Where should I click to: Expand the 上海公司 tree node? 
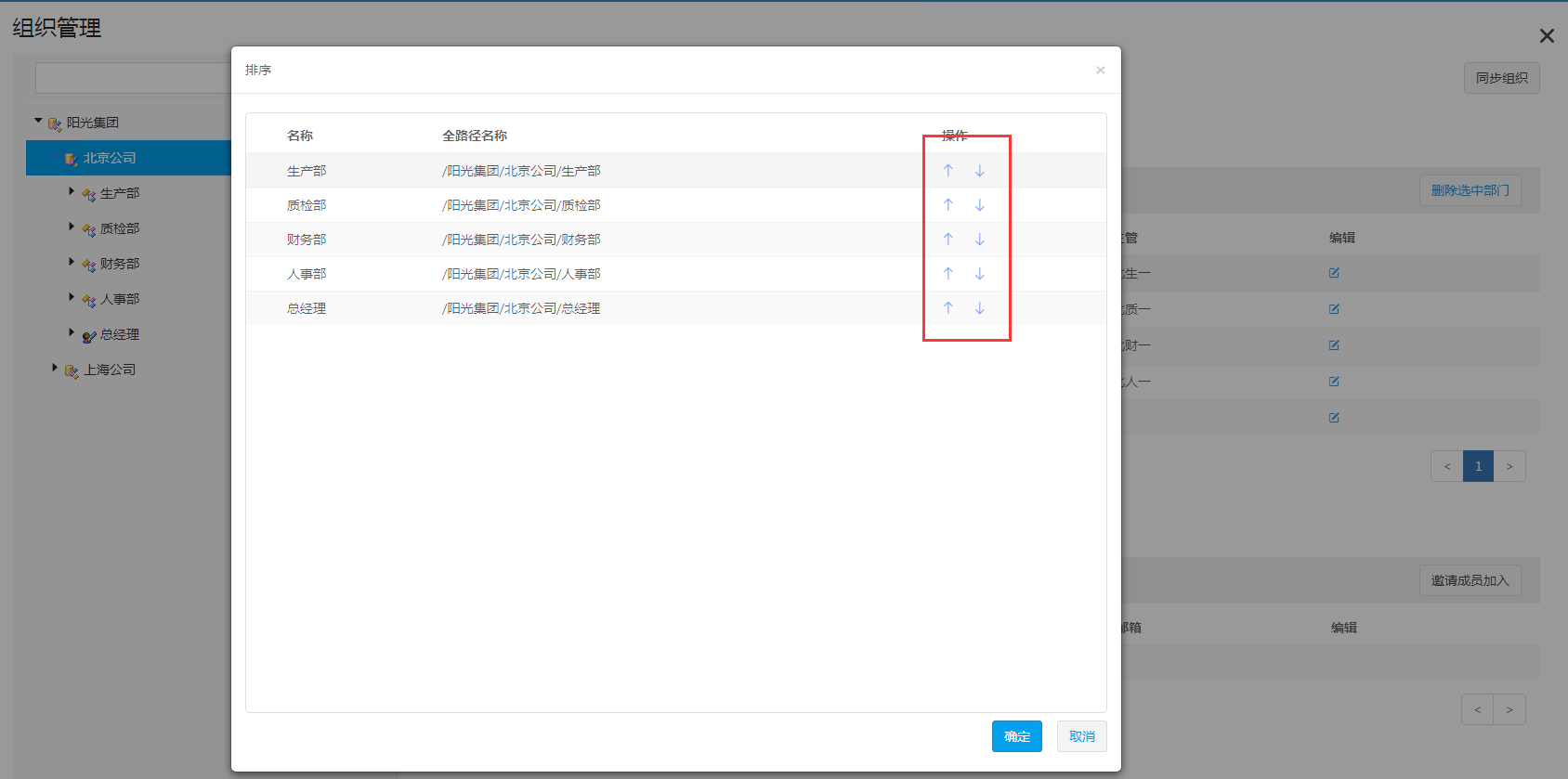click(x=55, y=368)
